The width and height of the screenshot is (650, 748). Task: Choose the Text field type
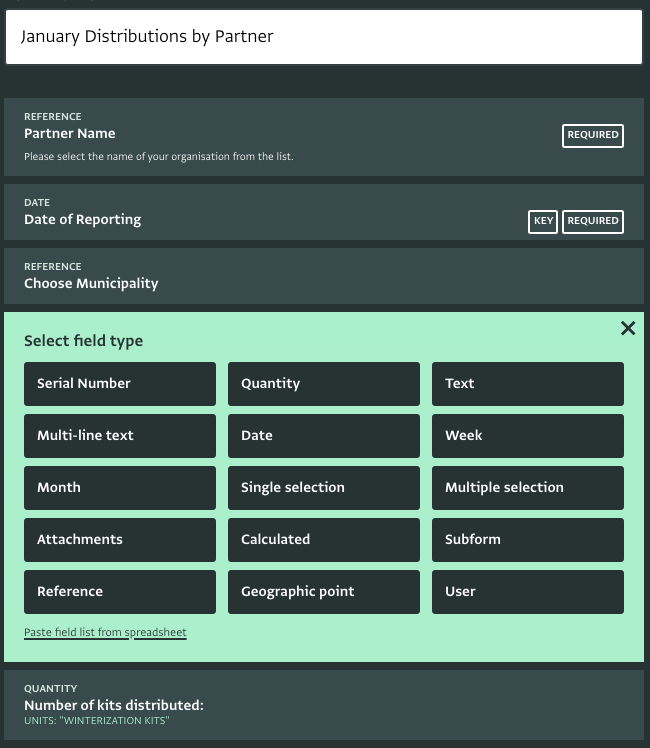(527, 384)
